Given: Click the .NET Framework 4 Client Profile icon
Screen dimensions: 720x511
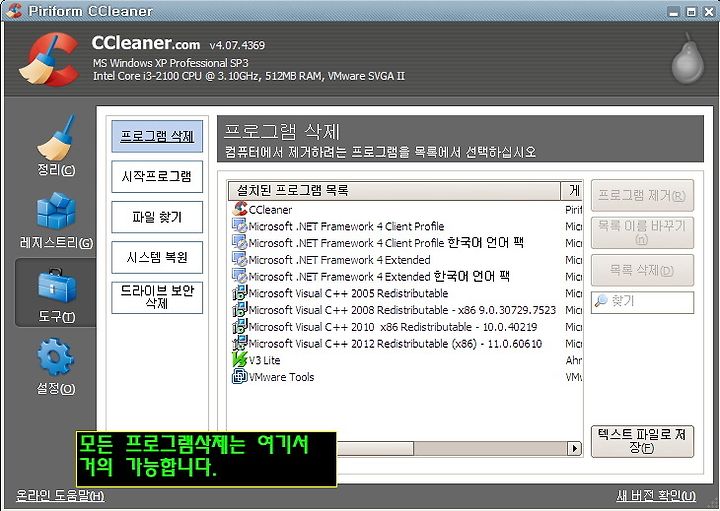Looking at the screenshot, I should [x=240, y=226].
